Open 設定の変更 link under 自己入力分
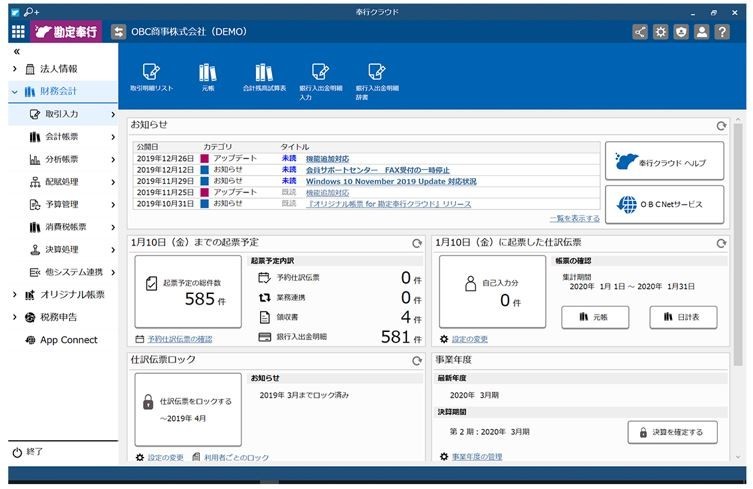Viewport: 753px width, 489px height. coord(469,339)
